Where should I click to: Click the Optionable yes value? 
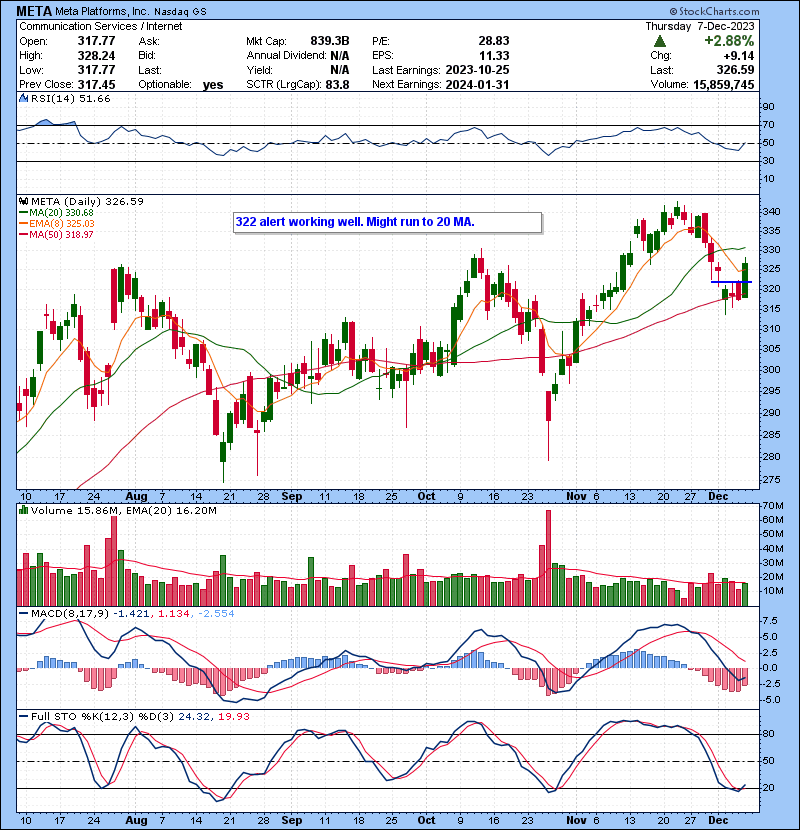click(212, 85)
